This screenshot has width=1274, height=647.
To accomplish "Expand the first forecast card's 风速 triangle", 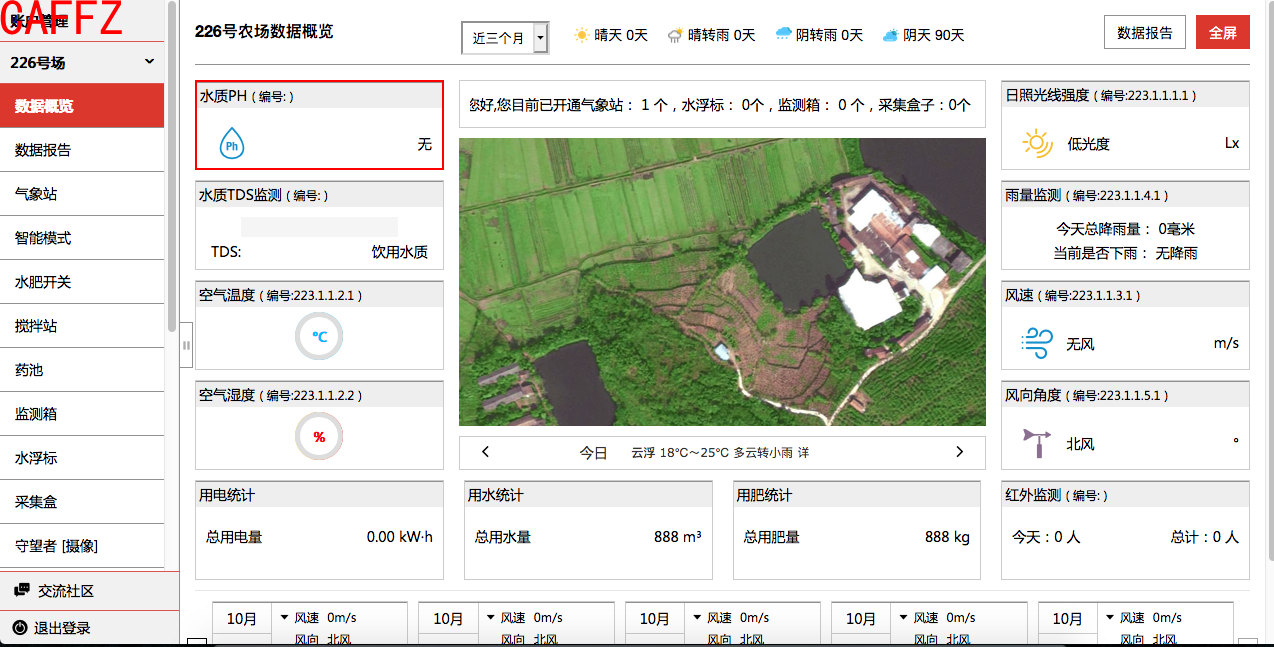I will (x=284, y=618).
